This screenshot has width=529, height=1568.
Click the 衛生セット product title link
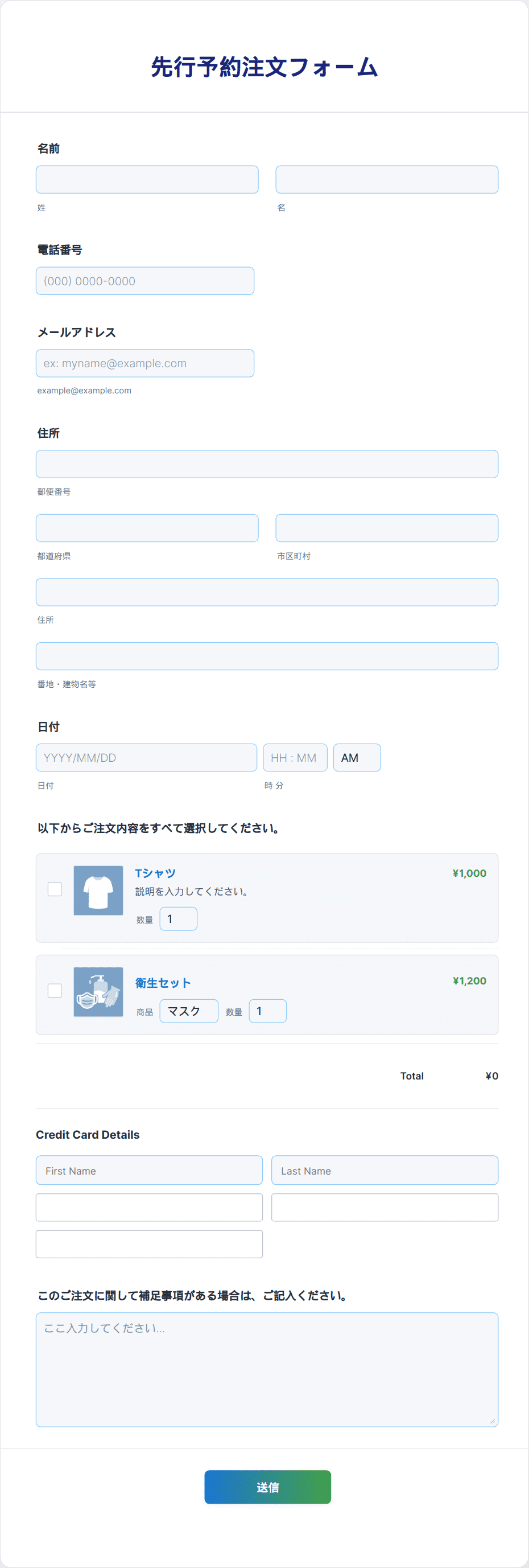163,983
